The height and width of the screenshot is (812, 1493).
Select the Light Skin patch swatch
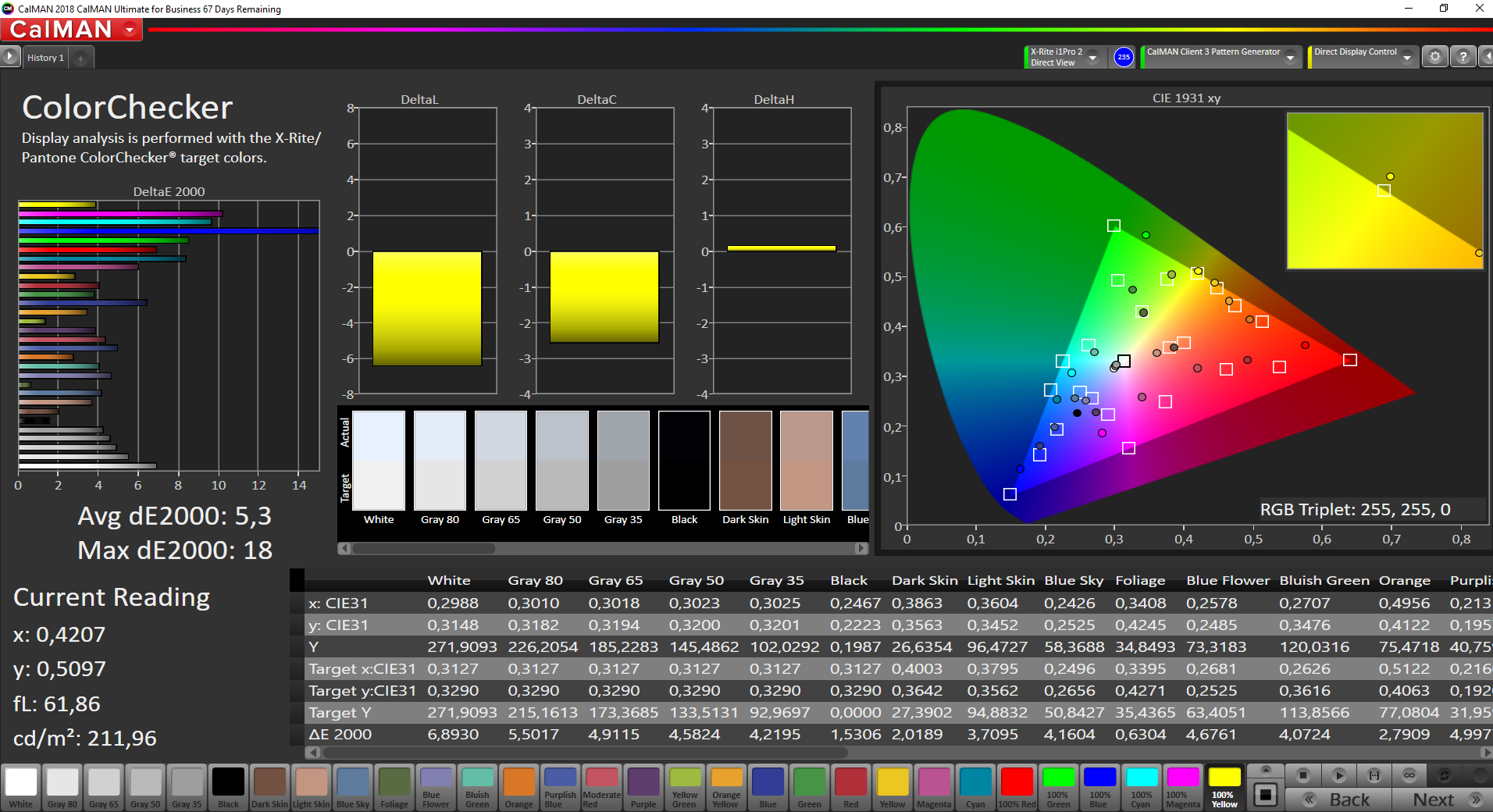[x=311, y=787]
